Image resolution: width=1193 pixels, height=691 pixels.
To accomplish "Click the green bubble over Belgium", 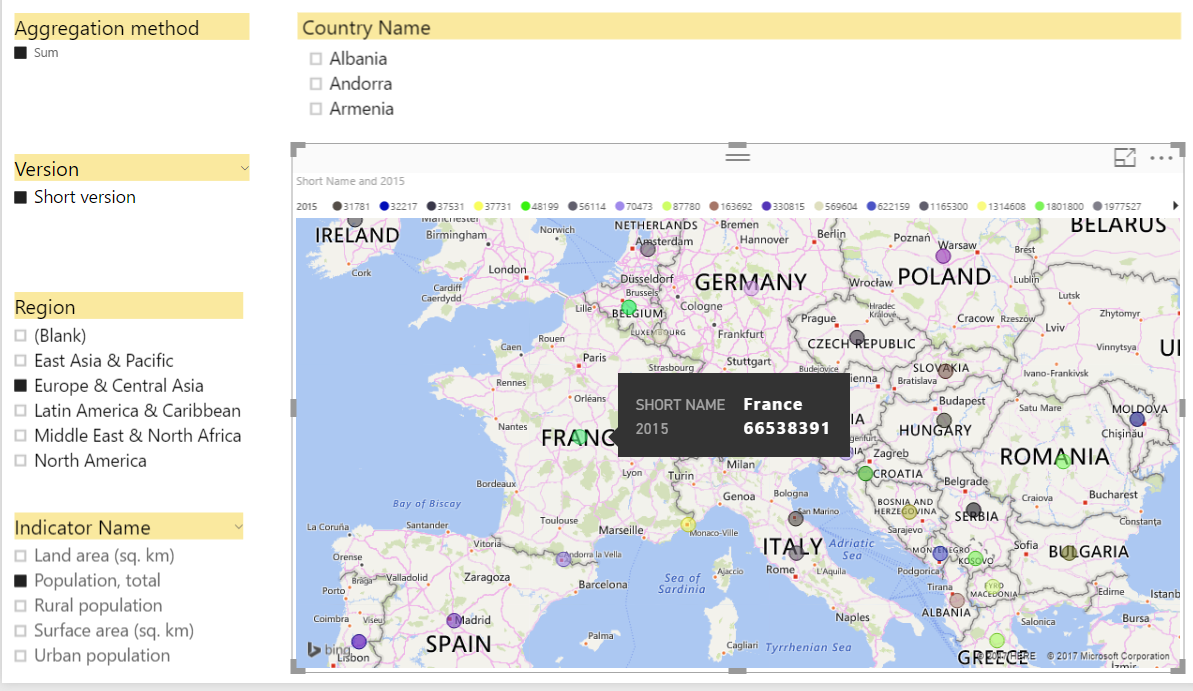I will pos(629,307).
